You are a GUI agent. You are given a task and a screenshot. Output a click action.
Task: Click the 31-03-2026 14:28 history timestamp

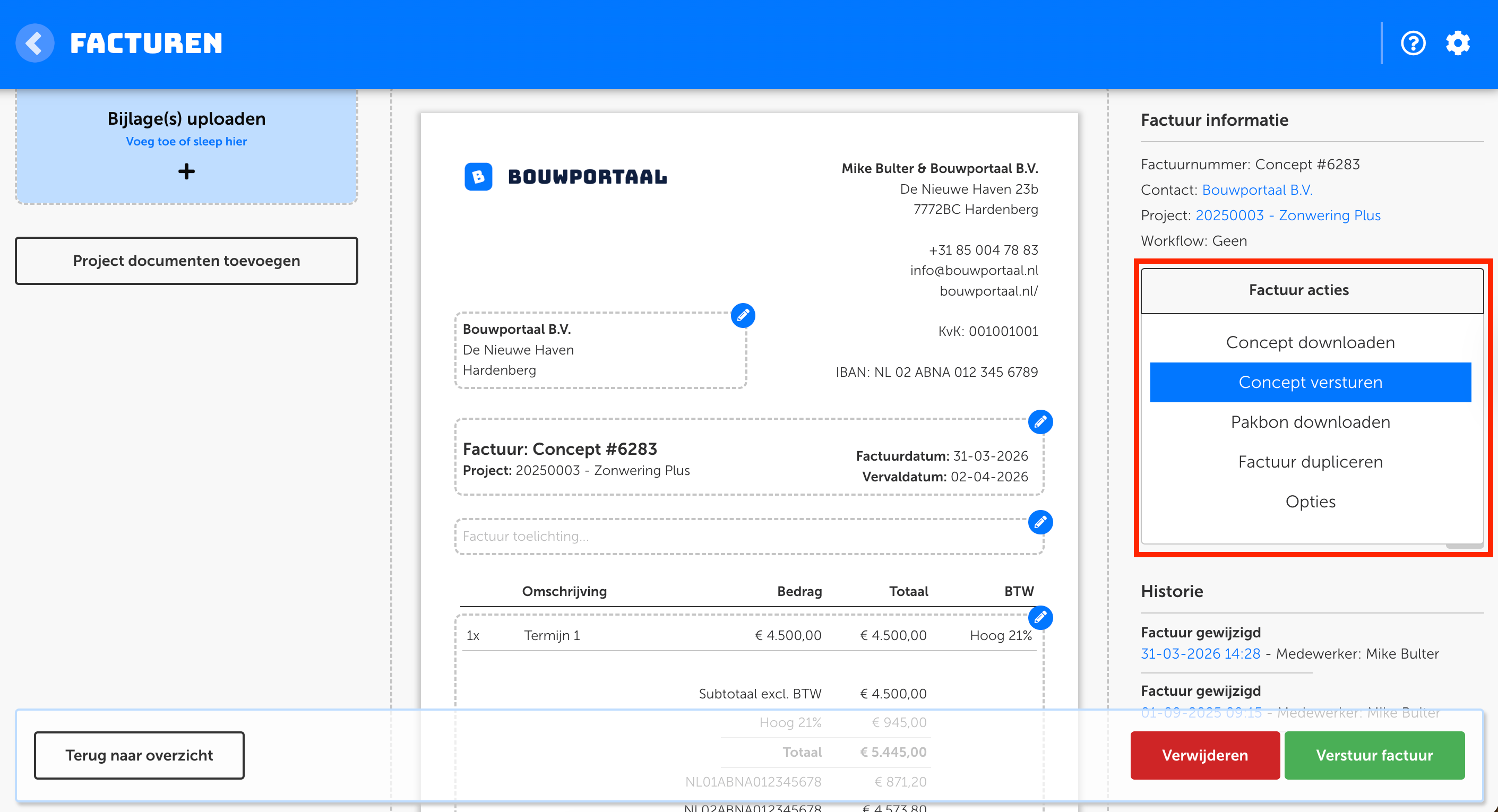[1200, 654]
